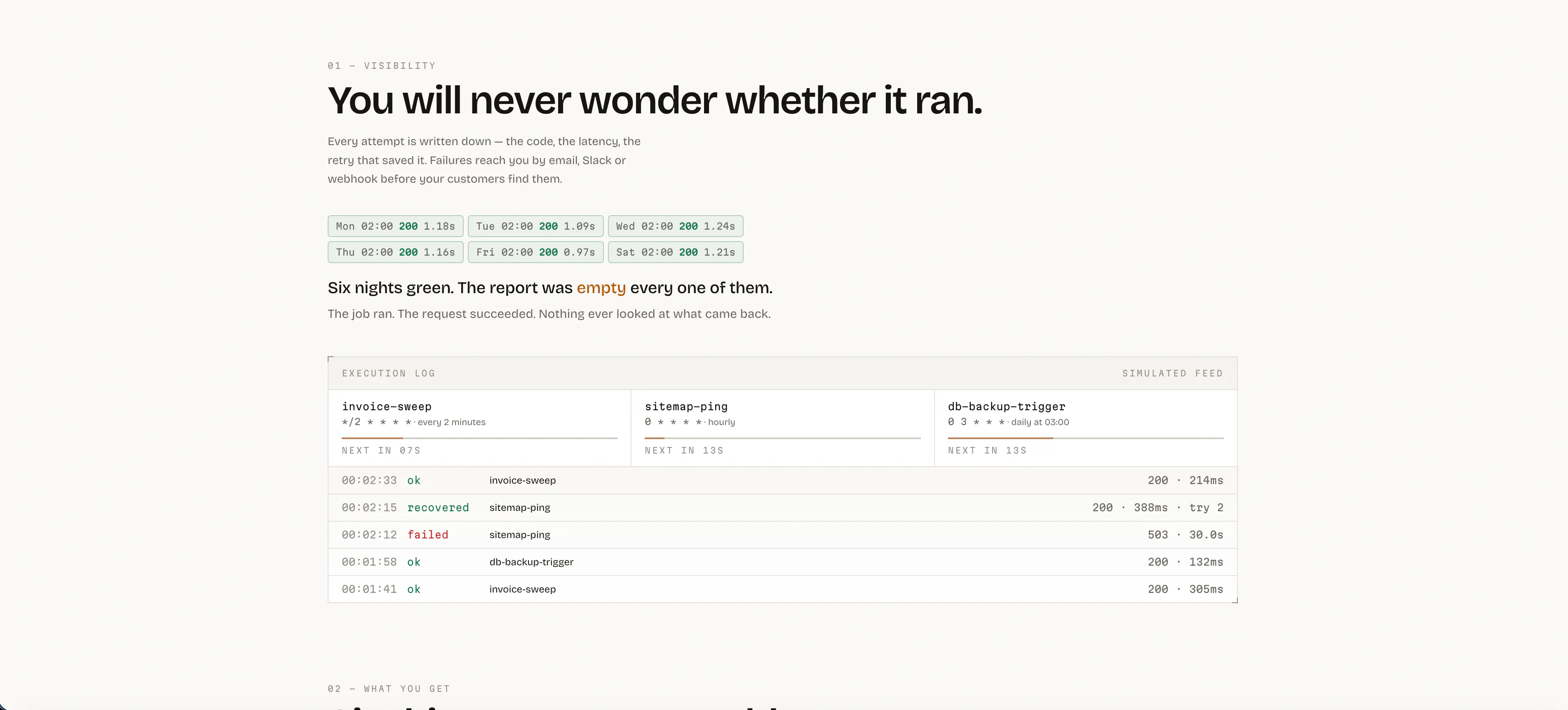This screenshot has width=1568, height=710.
Task: Click the Fri 02:00 200 0.97s chip
Action: point(536,252)
